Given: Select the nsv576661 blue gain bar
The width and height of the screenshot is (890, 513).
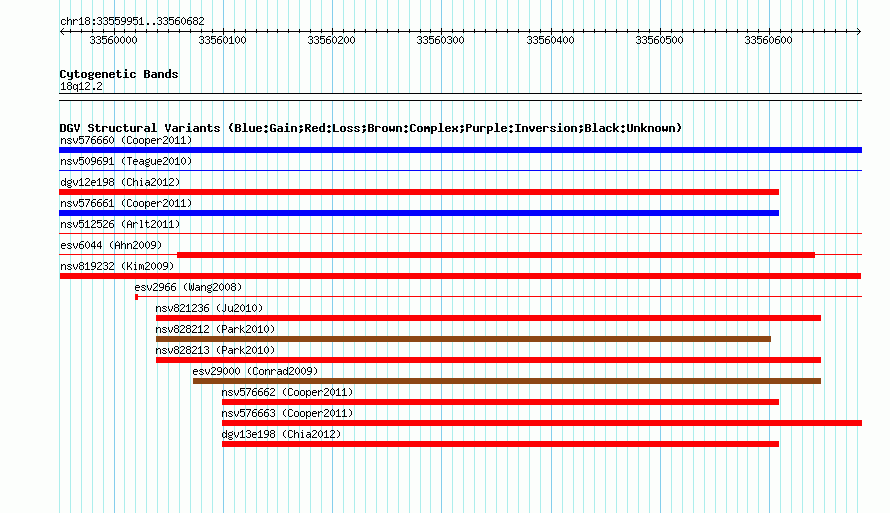Looking at the screenshot, I should [419, 213].
